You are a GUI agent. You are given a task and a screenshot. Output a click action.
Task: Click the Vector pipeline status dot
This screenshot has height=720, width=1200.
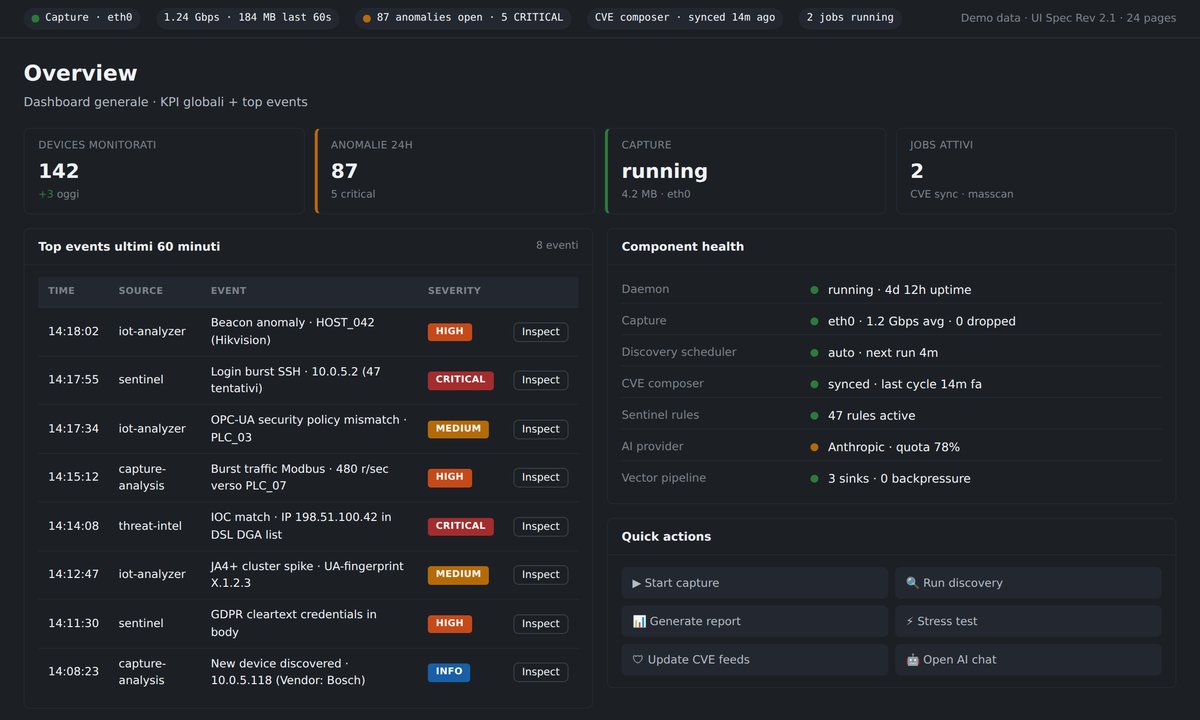814,479
